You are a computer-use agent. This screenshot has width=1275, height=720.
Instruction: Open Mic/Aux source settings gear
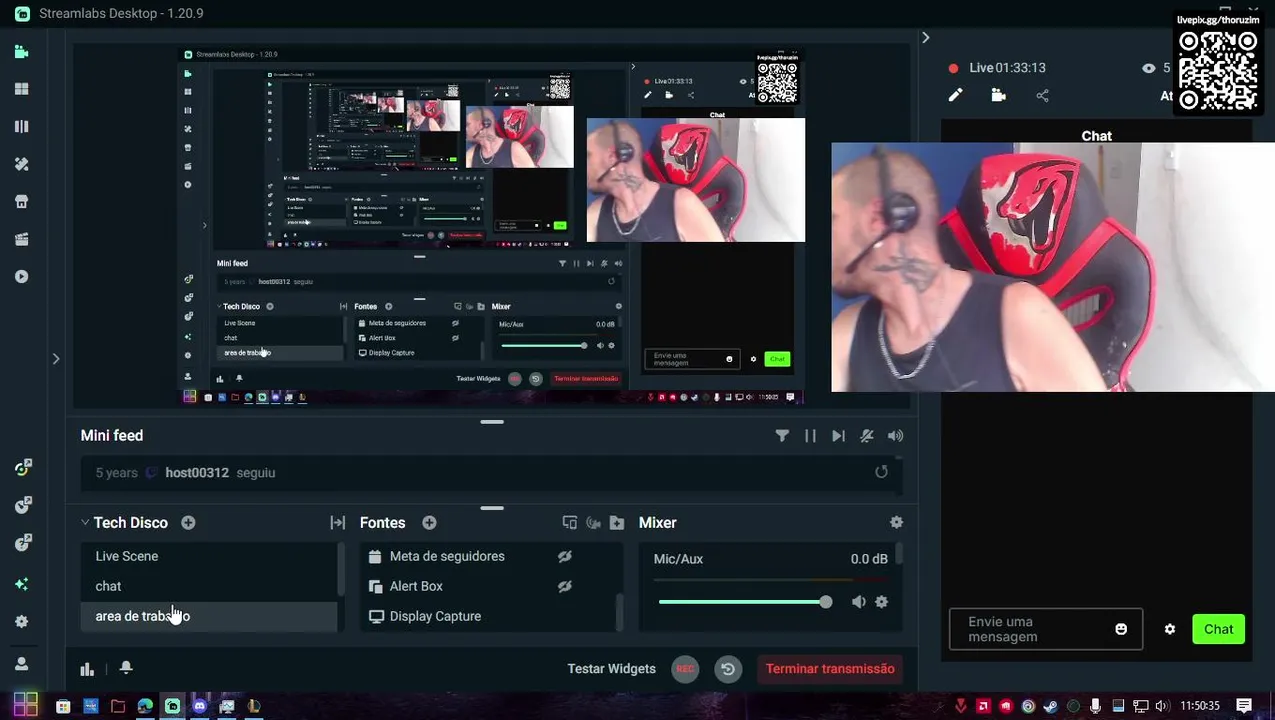(881, 602)
